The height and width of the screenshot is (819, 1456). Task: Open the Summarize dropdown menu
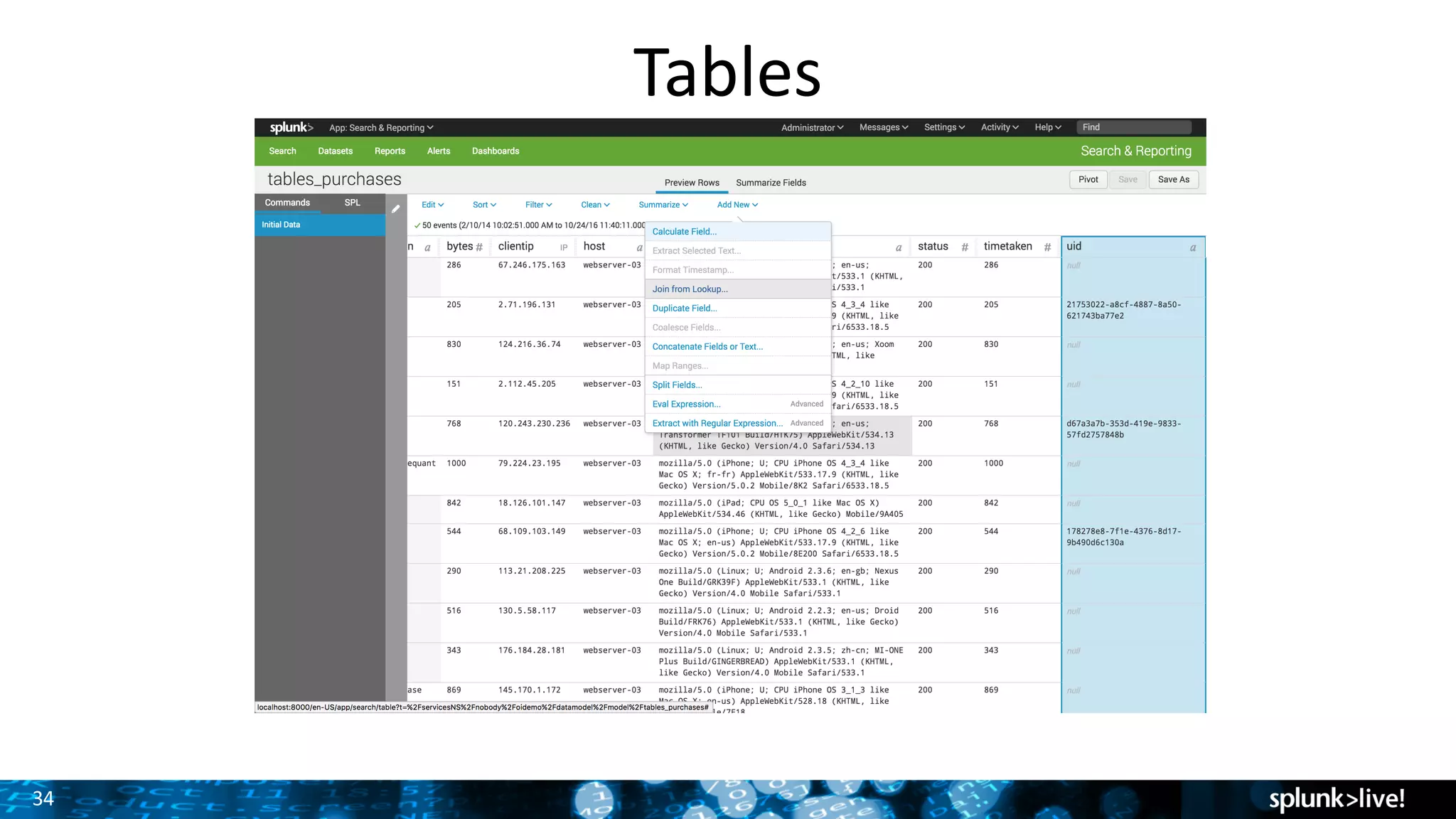[663, 205]
